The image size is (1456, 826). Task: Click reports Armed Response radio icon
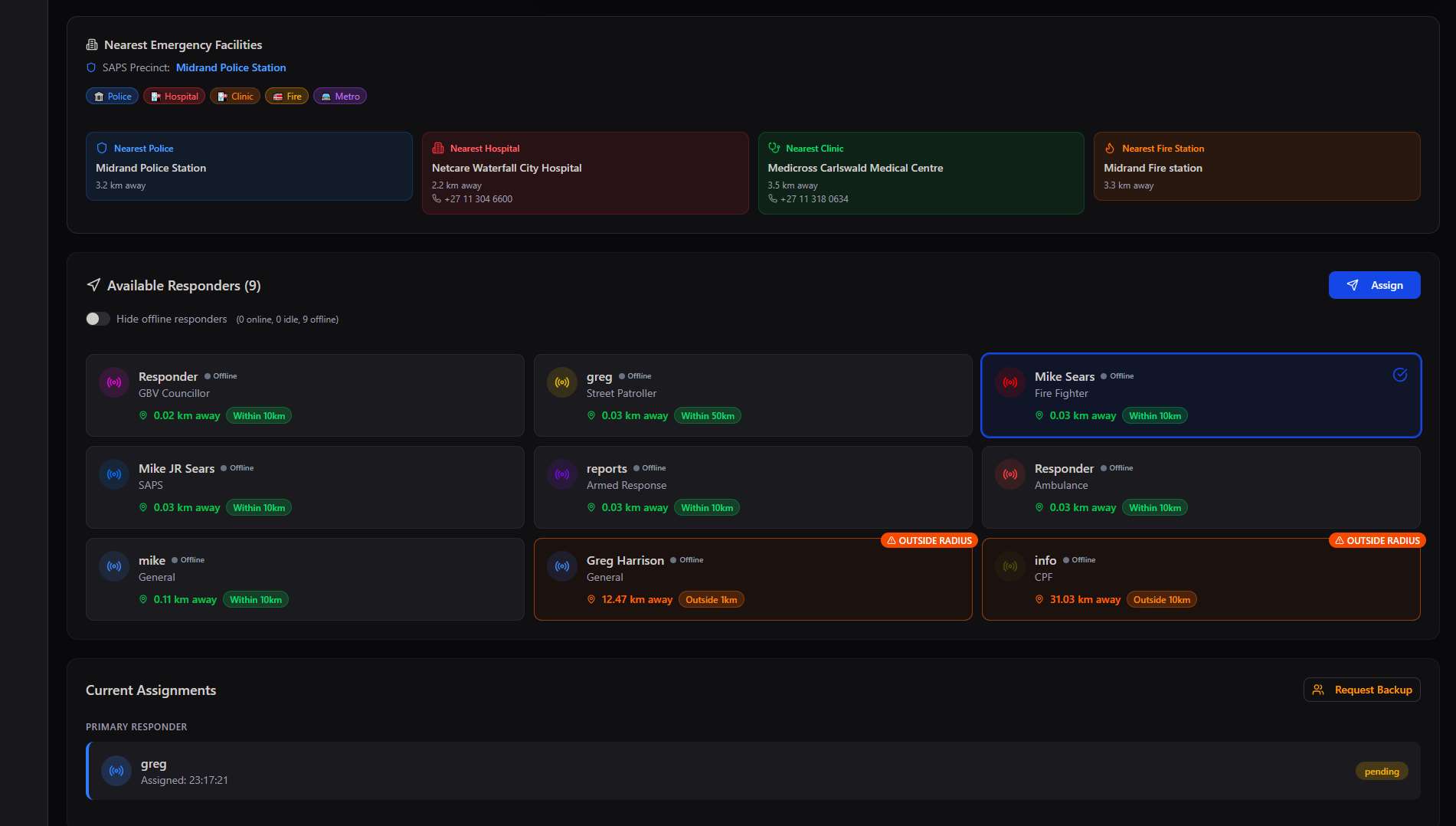click(562, 474)
